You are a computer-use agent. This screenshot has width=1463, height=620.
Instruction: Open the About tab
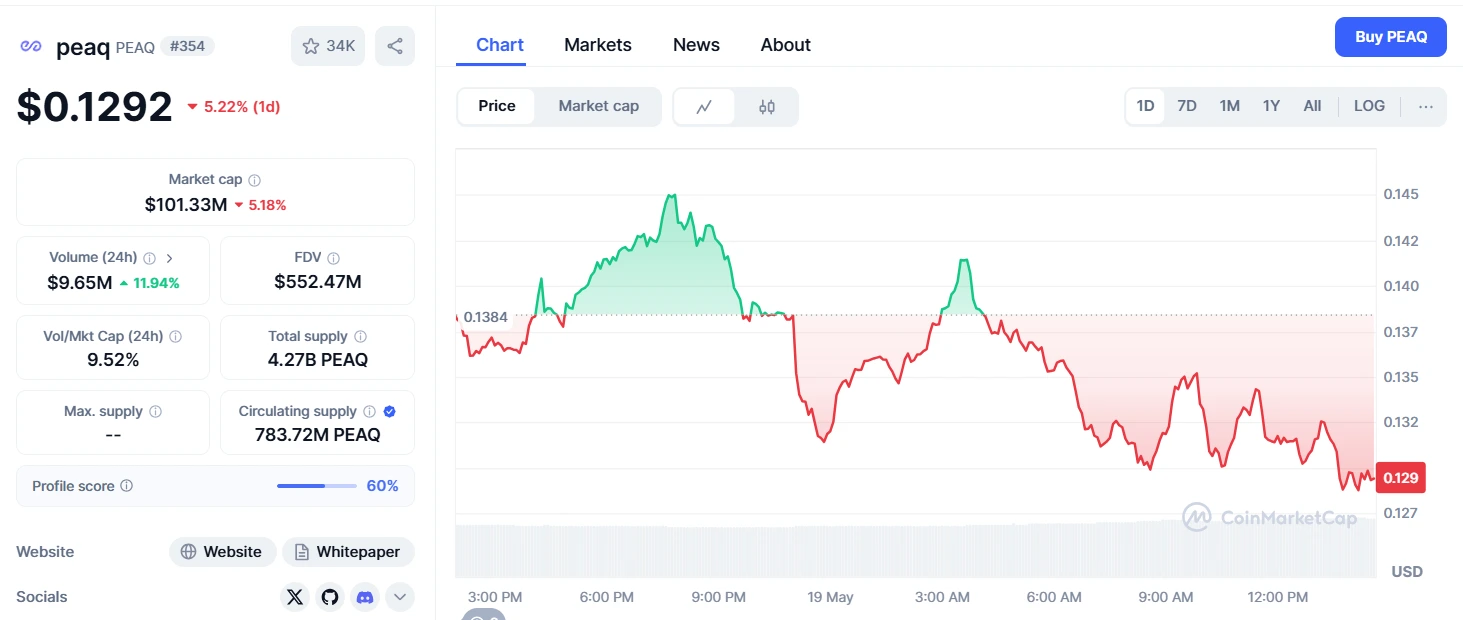click(786, 45)
